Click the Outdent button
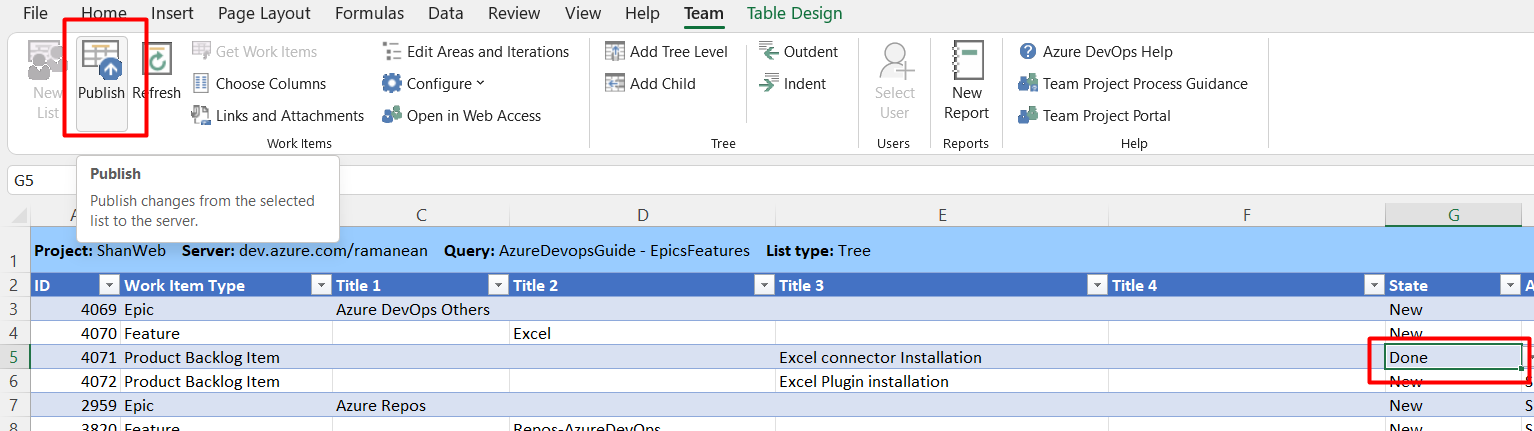Screen dimensions: 1534x431 click(798, 51)
